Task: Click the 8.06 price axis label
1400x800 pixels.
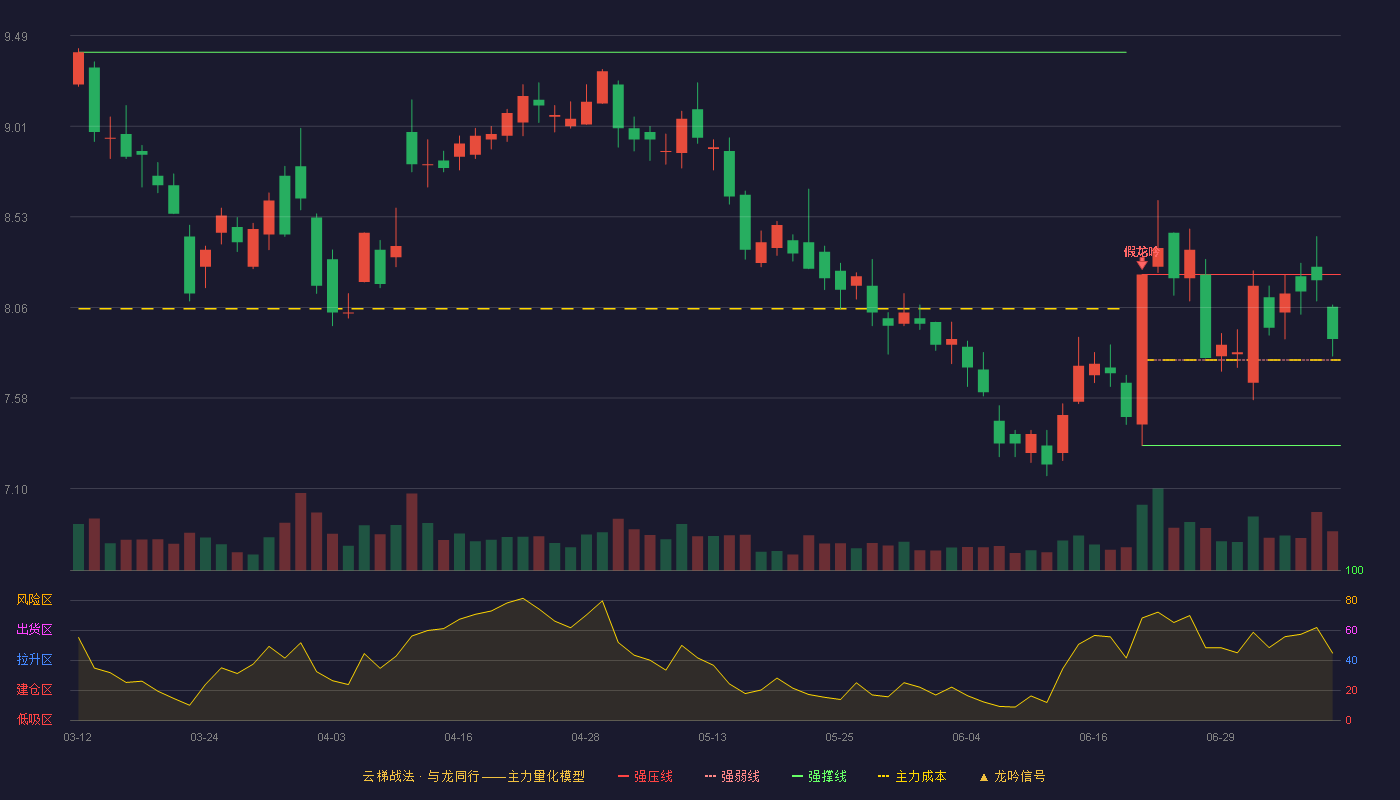Action: click(x=16, y=309)
